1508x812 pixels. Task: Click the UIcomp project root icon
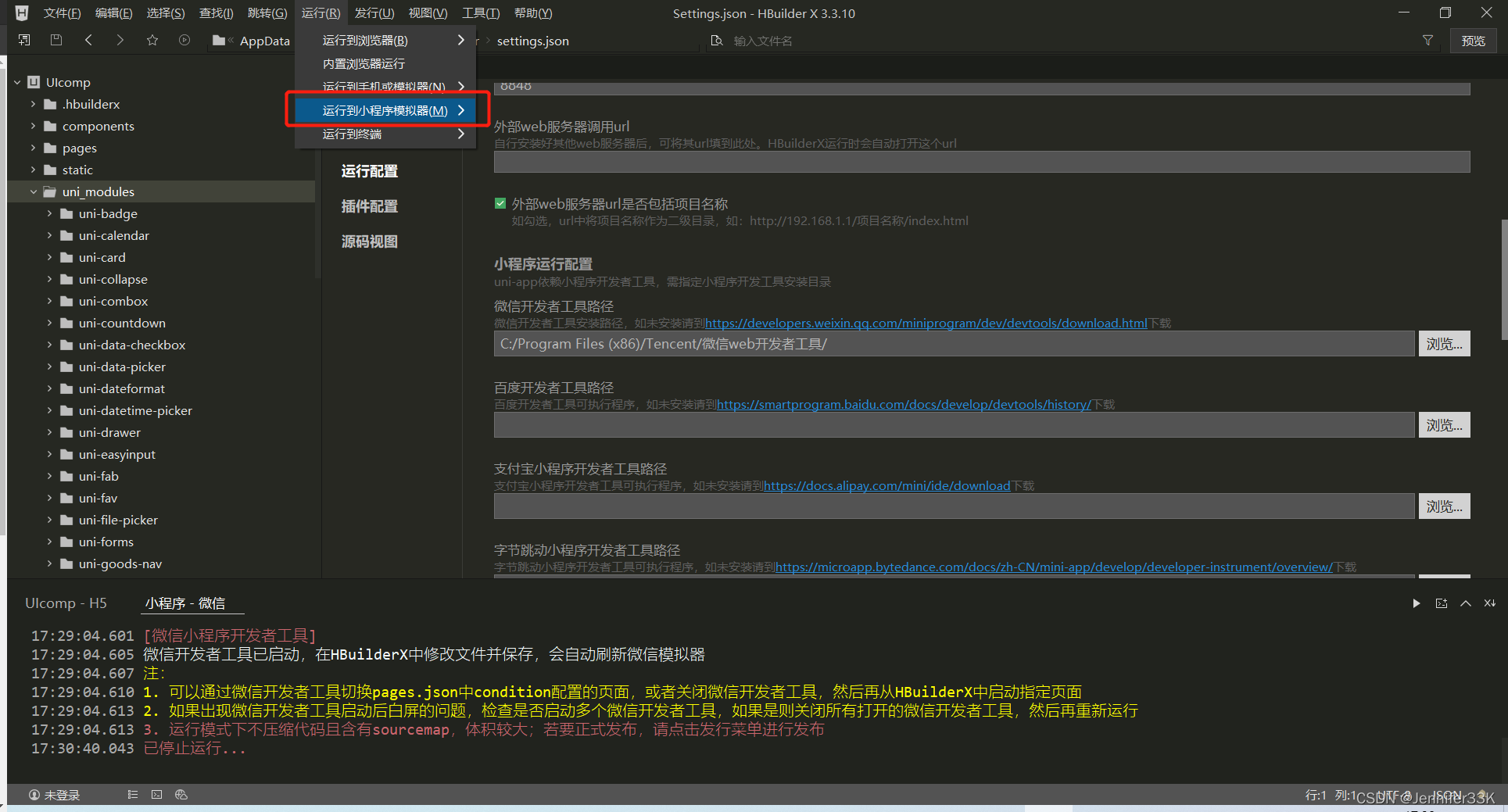click(34, 82)
